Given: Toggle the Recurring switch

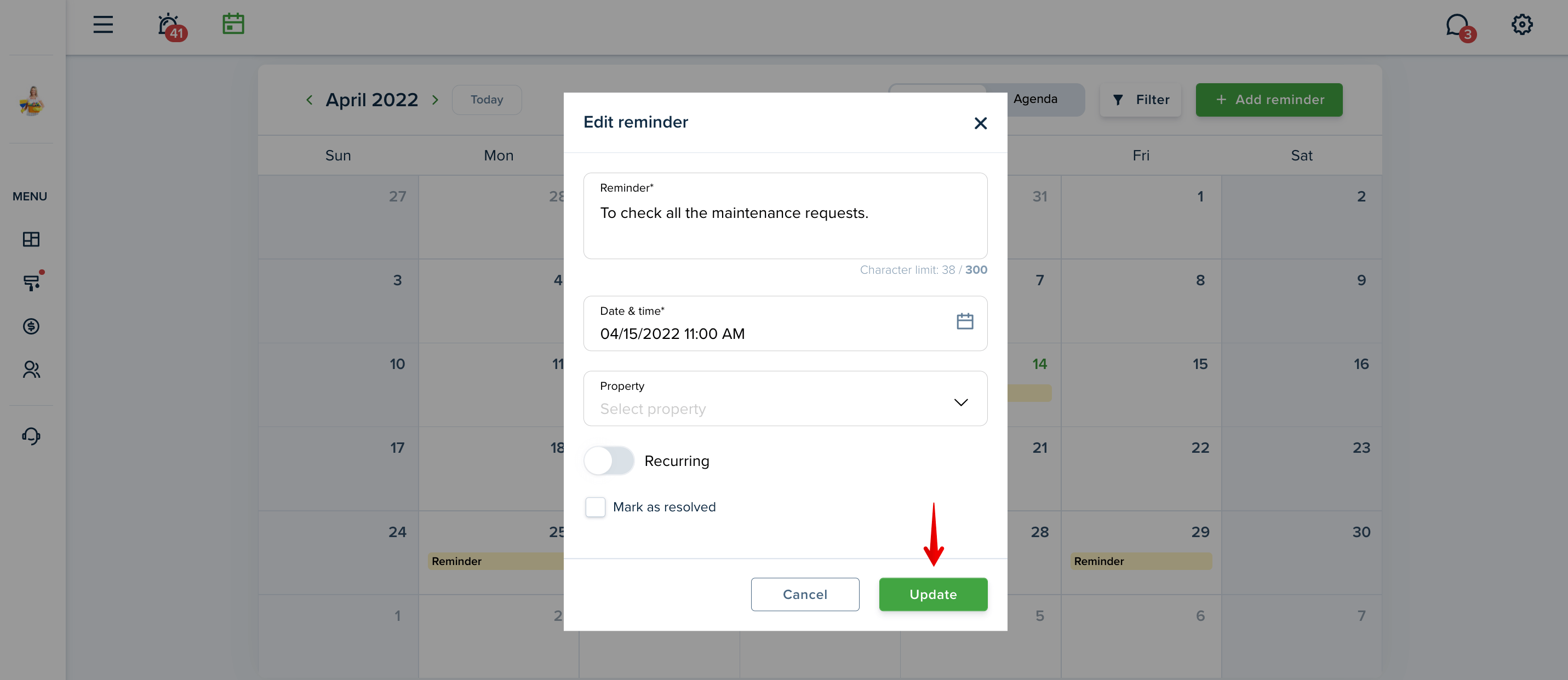Looking at the screenshot, I should coord(609,461).
